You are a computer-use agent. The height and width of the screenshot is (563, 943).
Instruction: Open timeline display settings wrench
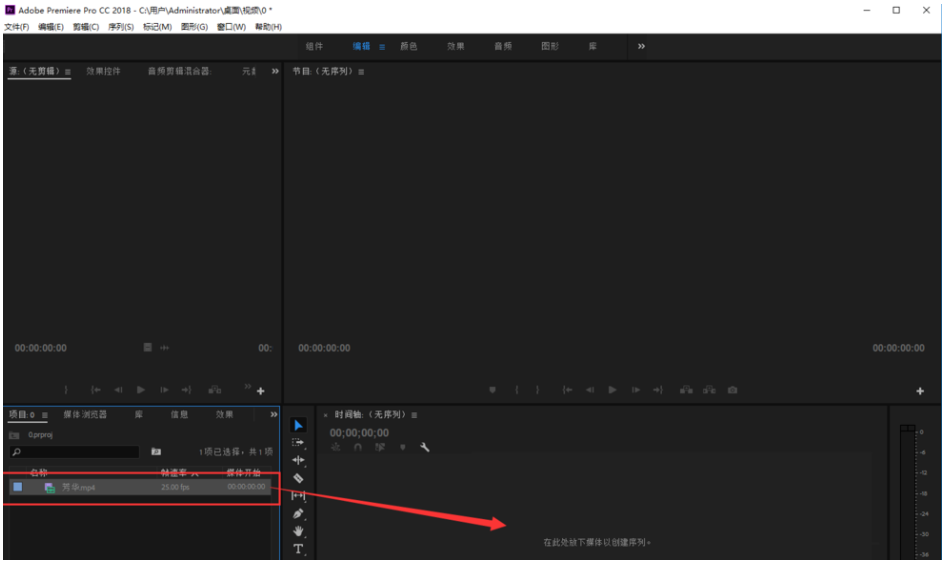(424, 447)
